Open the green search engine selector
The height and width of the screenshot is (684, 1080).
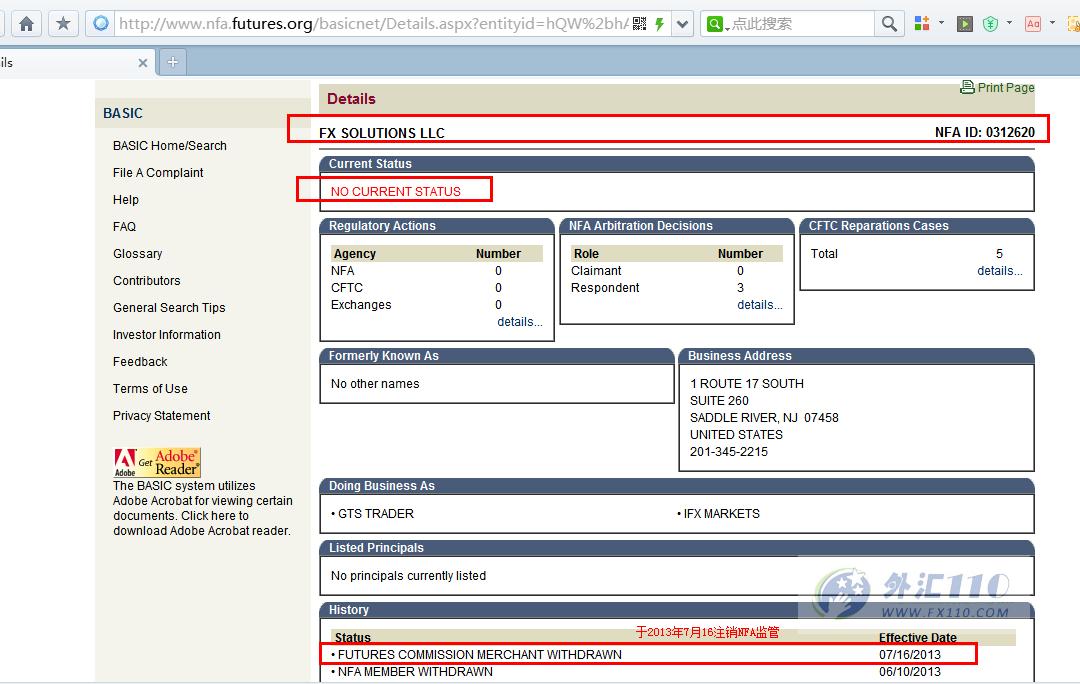click(x=716, y=24)
